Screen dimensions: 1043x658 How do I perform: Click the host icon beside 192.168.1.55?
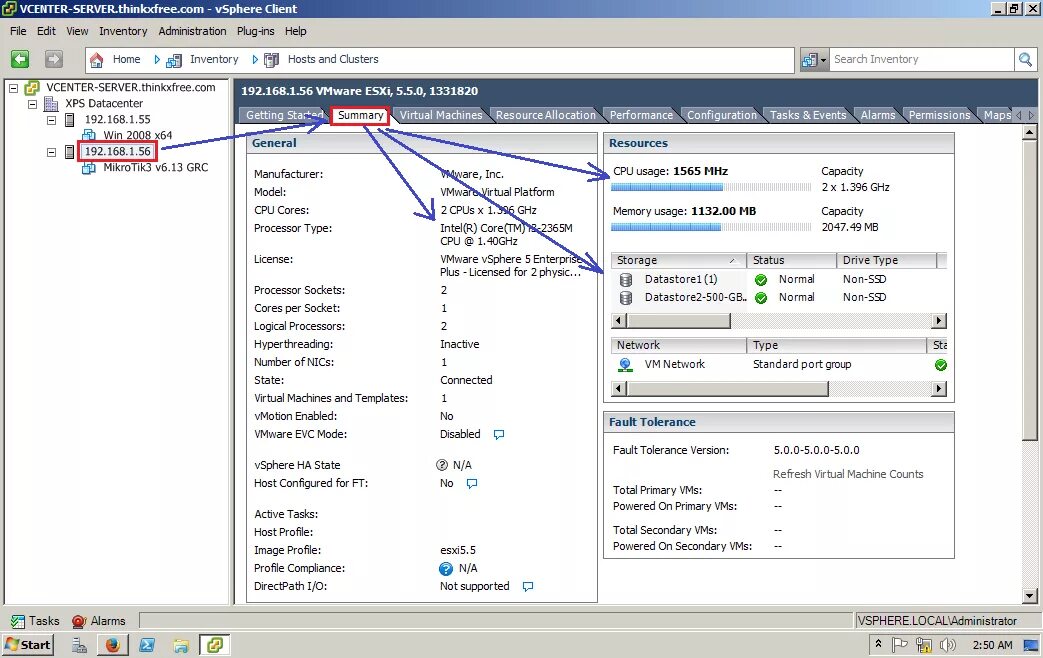(69, 120)
